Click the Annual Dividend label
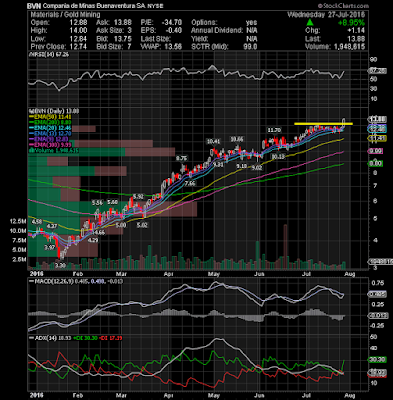393x400 pixels. [x=217, y=30]
